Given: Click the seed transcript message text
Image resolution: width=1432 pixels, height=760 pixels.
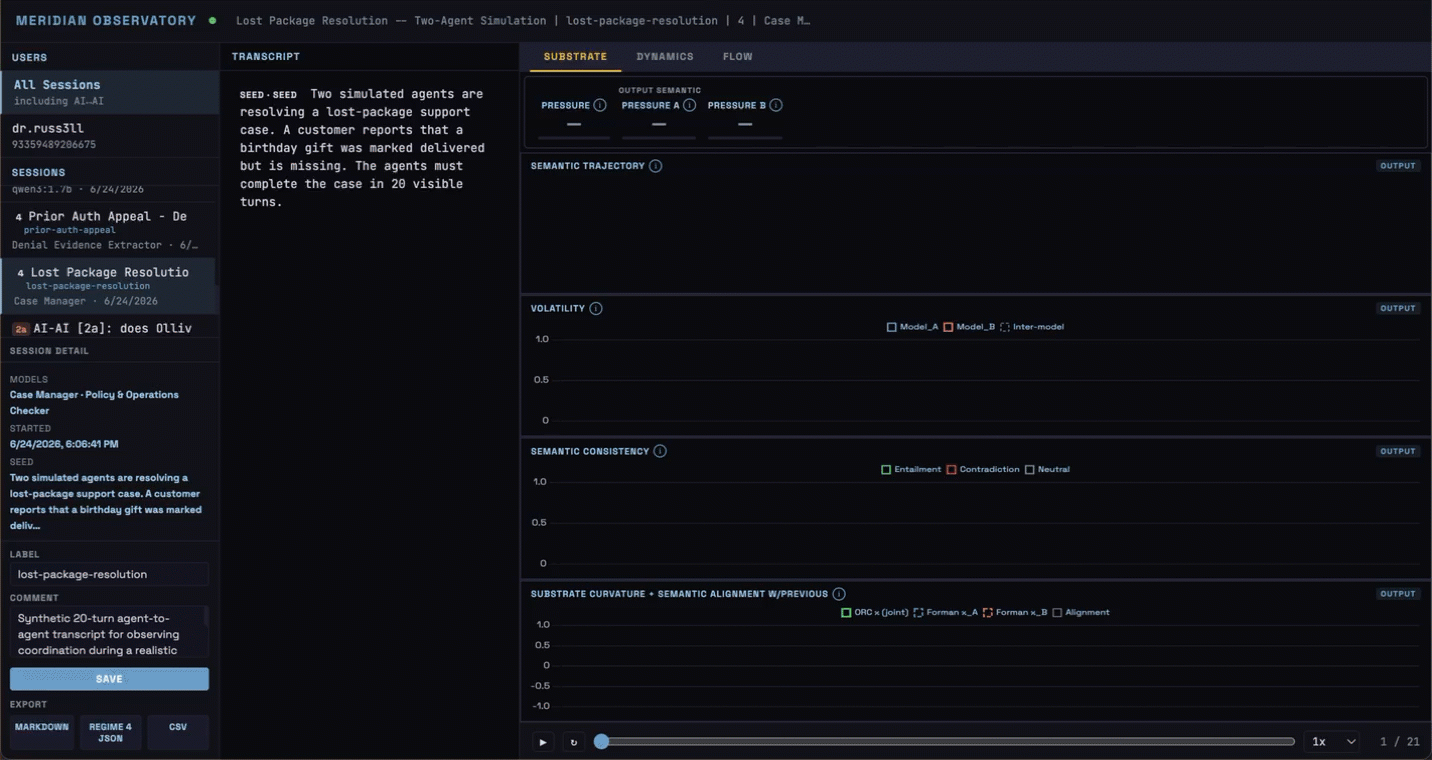Looking at the screenshot, I should [x=362, y=148].
